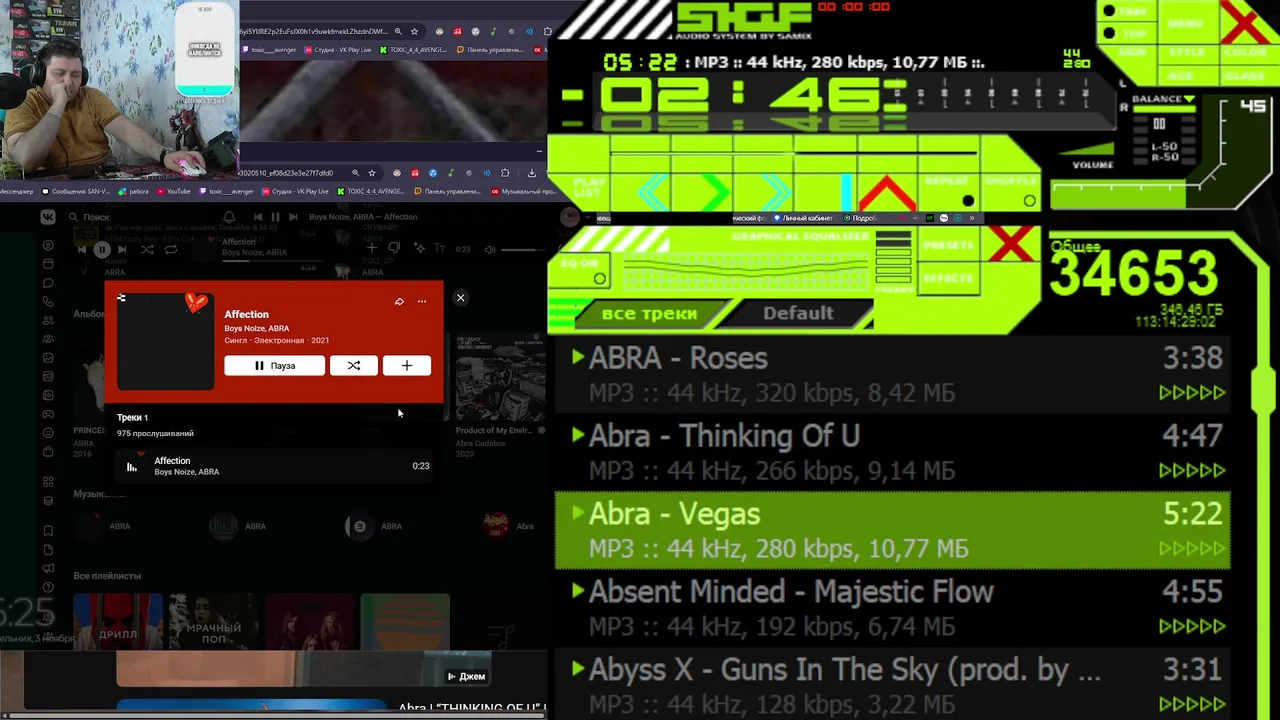Open YouTube bookmark in lower browser
The width and height of the screenshot is (1280, 720).
click(x=173, y=191)
